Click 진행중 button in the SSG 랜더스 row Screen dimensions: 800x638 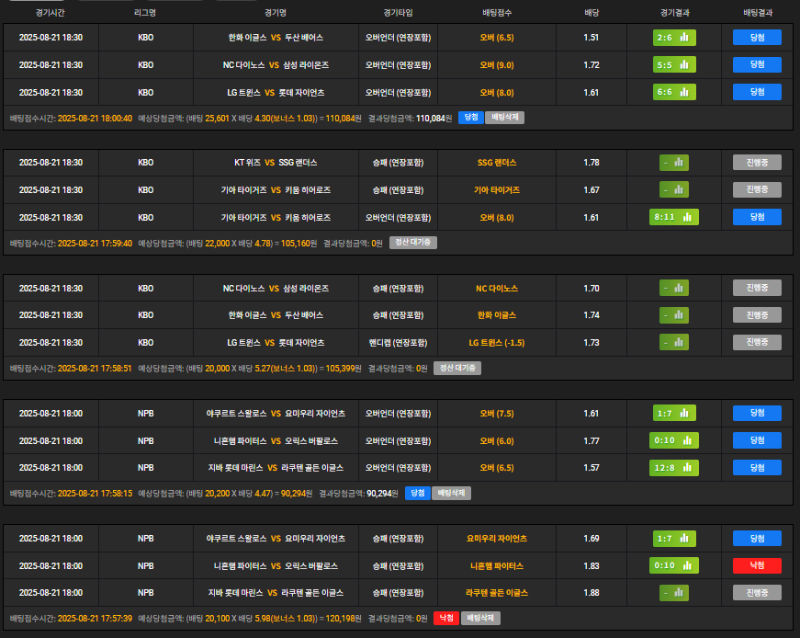tap(757, 162)
